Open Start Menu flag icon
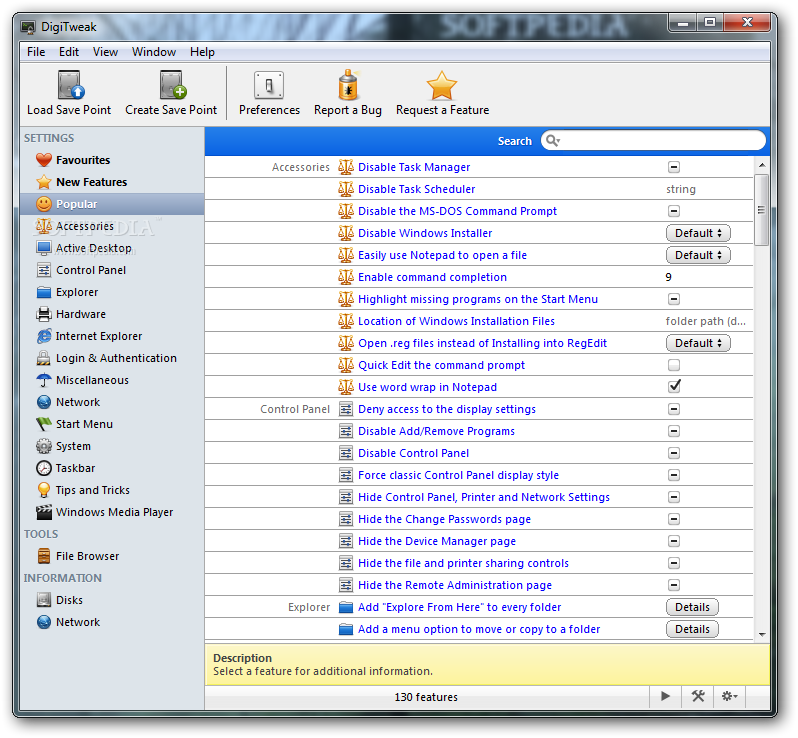Image resolution: width=798 pixels, height=738 pixels. coord(44,424)
